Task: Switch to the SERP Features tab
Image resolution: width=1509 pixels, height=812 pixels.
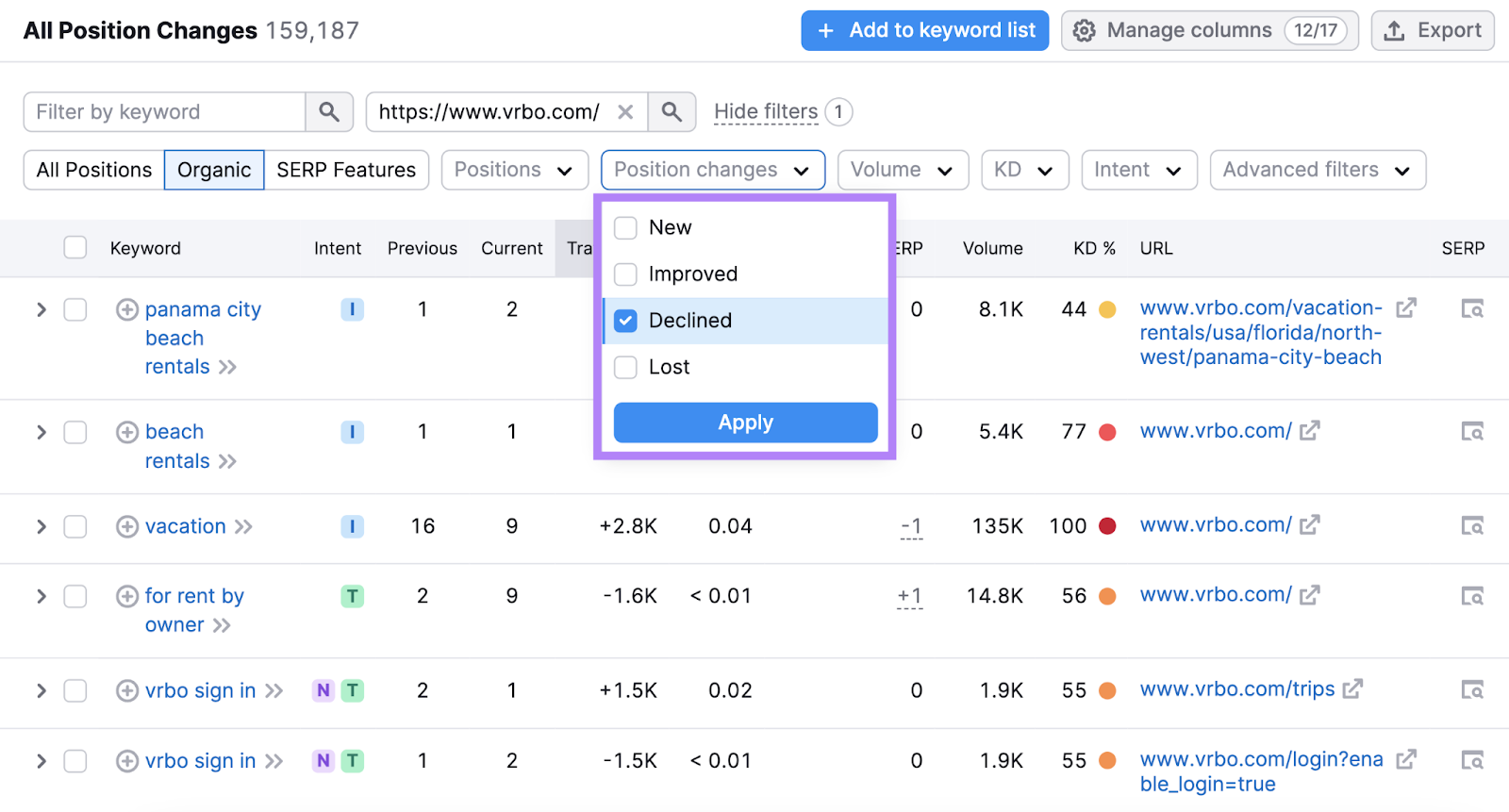Action: coord(346,170)
